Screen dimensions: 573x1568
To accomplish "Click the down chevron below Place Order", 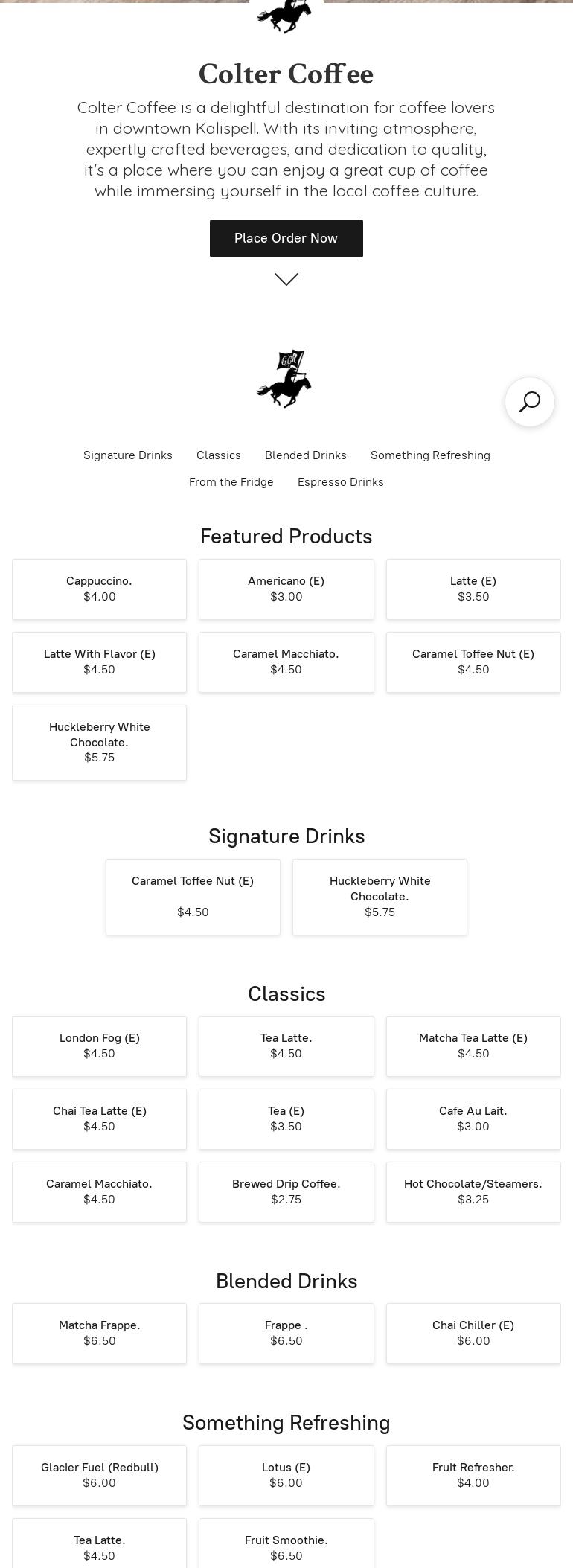I will click(286, 279).
